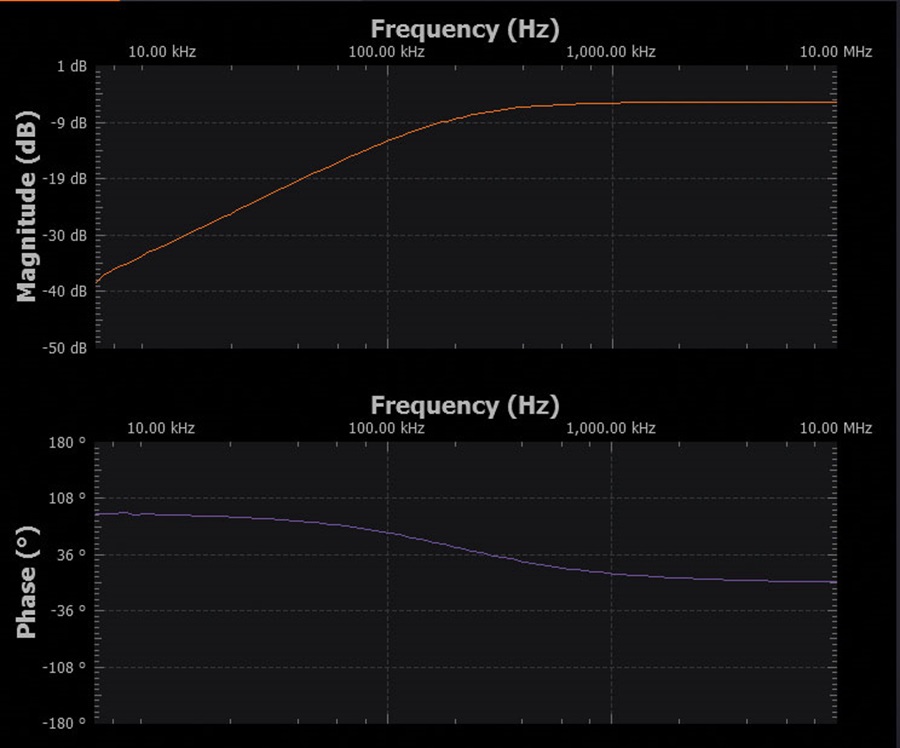Click 10.00 kHz label on magnitude plot

pos(162,52)
